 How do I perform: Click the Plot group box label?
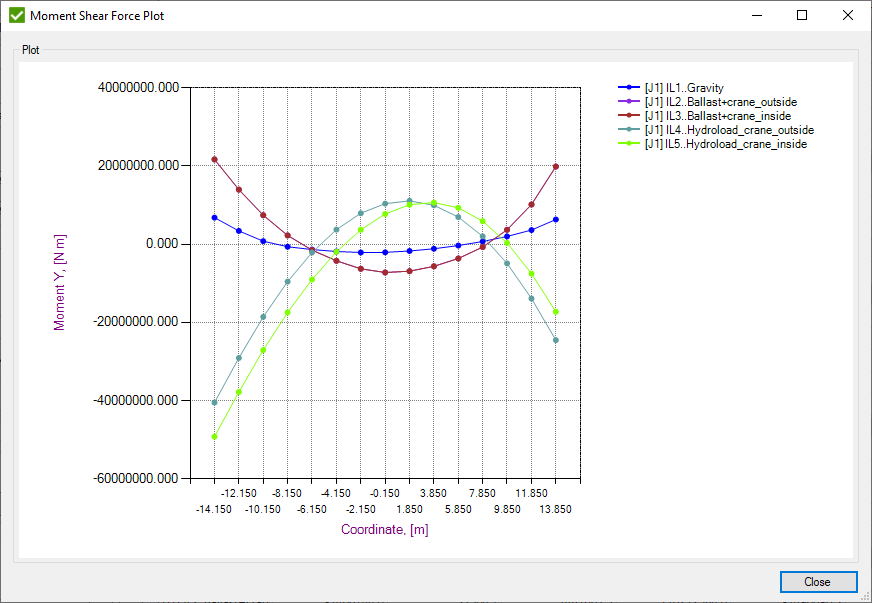(x=29, y=49)
